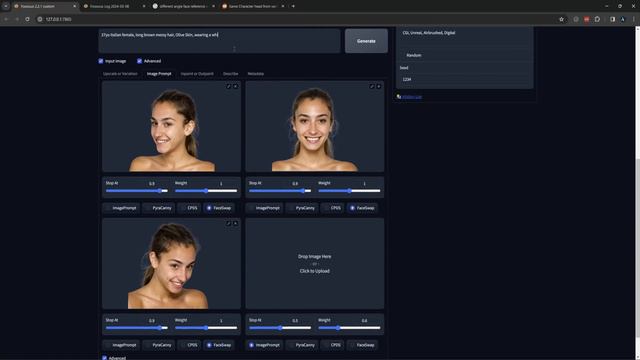Click gray extension icon beside bookmark star
The height and width of the screenshot is (360, 640).
click(576, 19)
